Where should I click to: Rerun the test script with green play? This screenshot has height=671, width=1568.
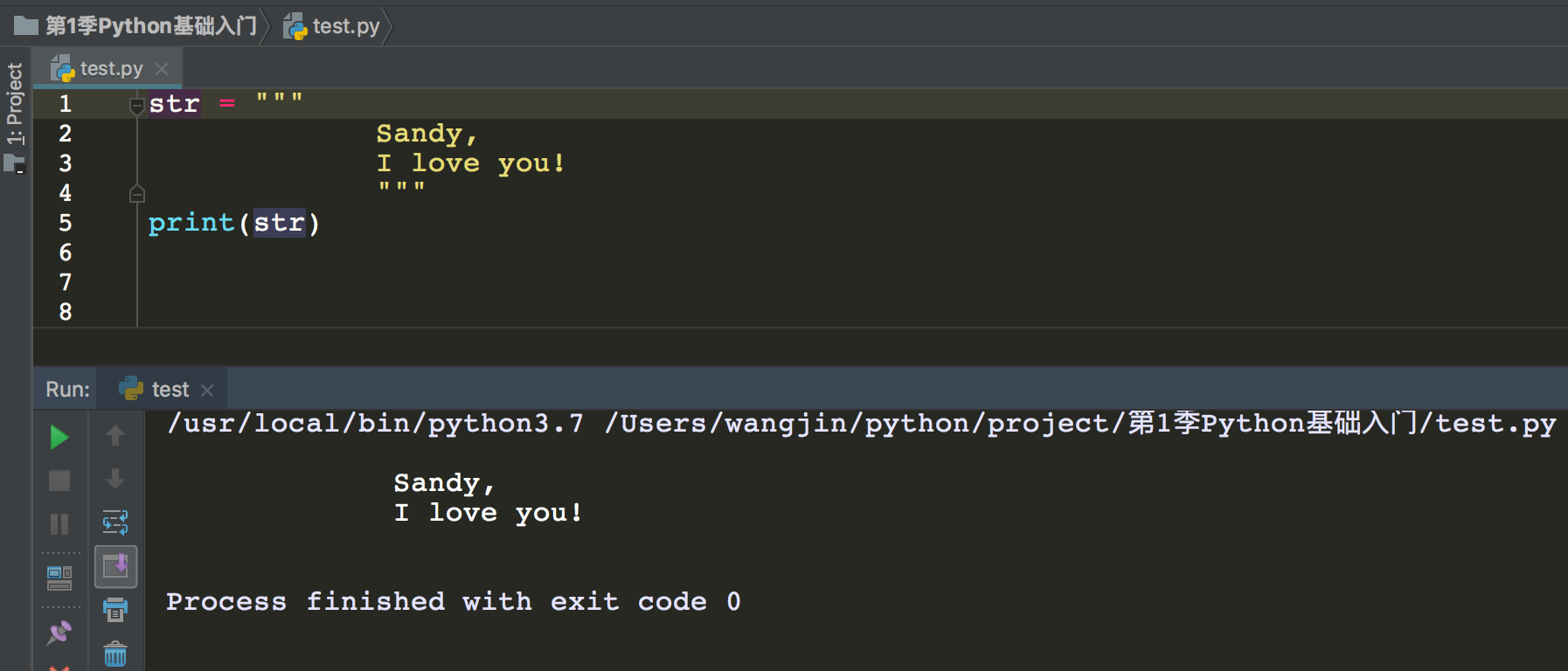[x=59, y=437]
